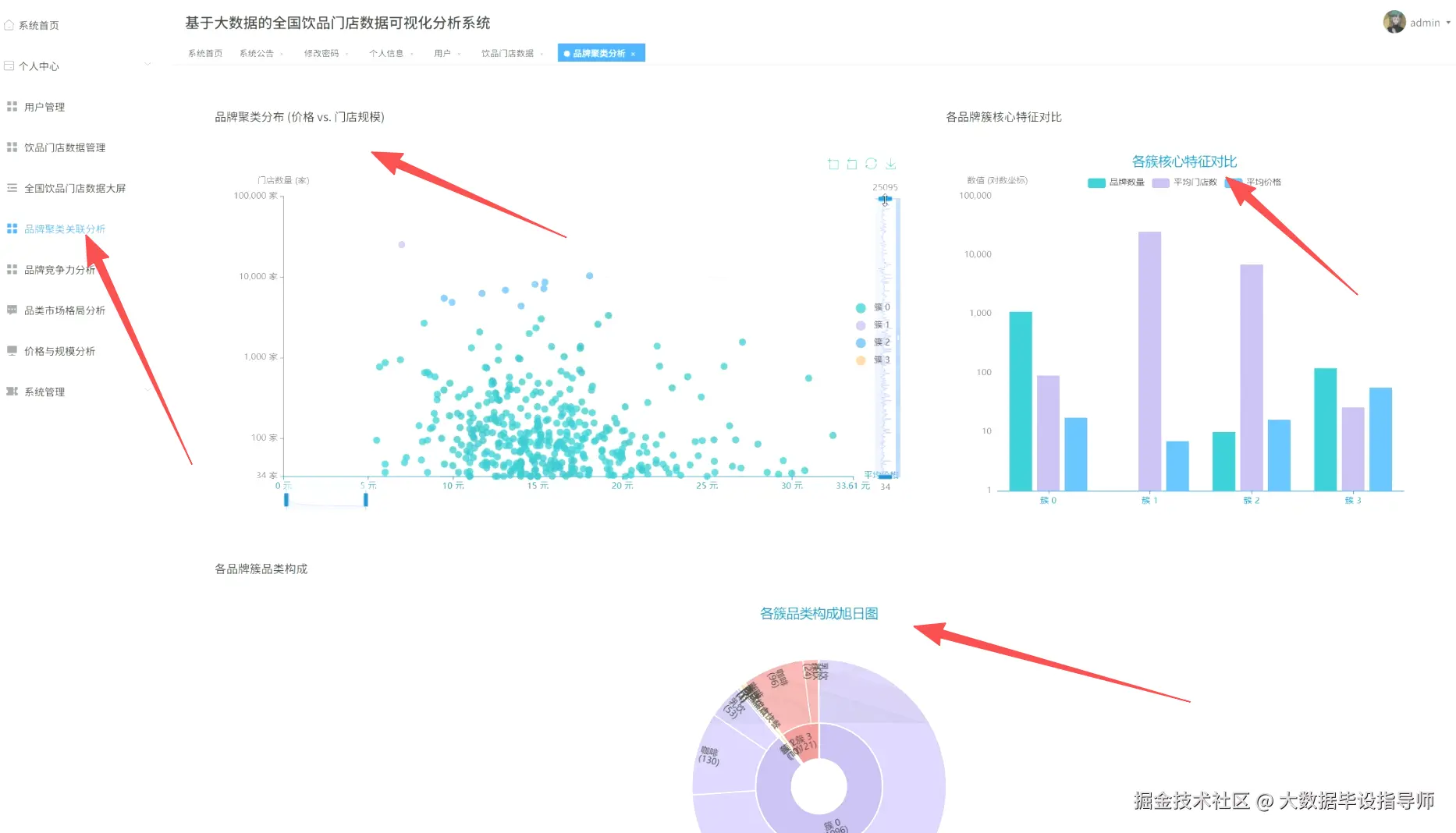Click the grid icon beside 饮品门店数据管理
The image size is (1456, 833).
[x=12, y=147]
